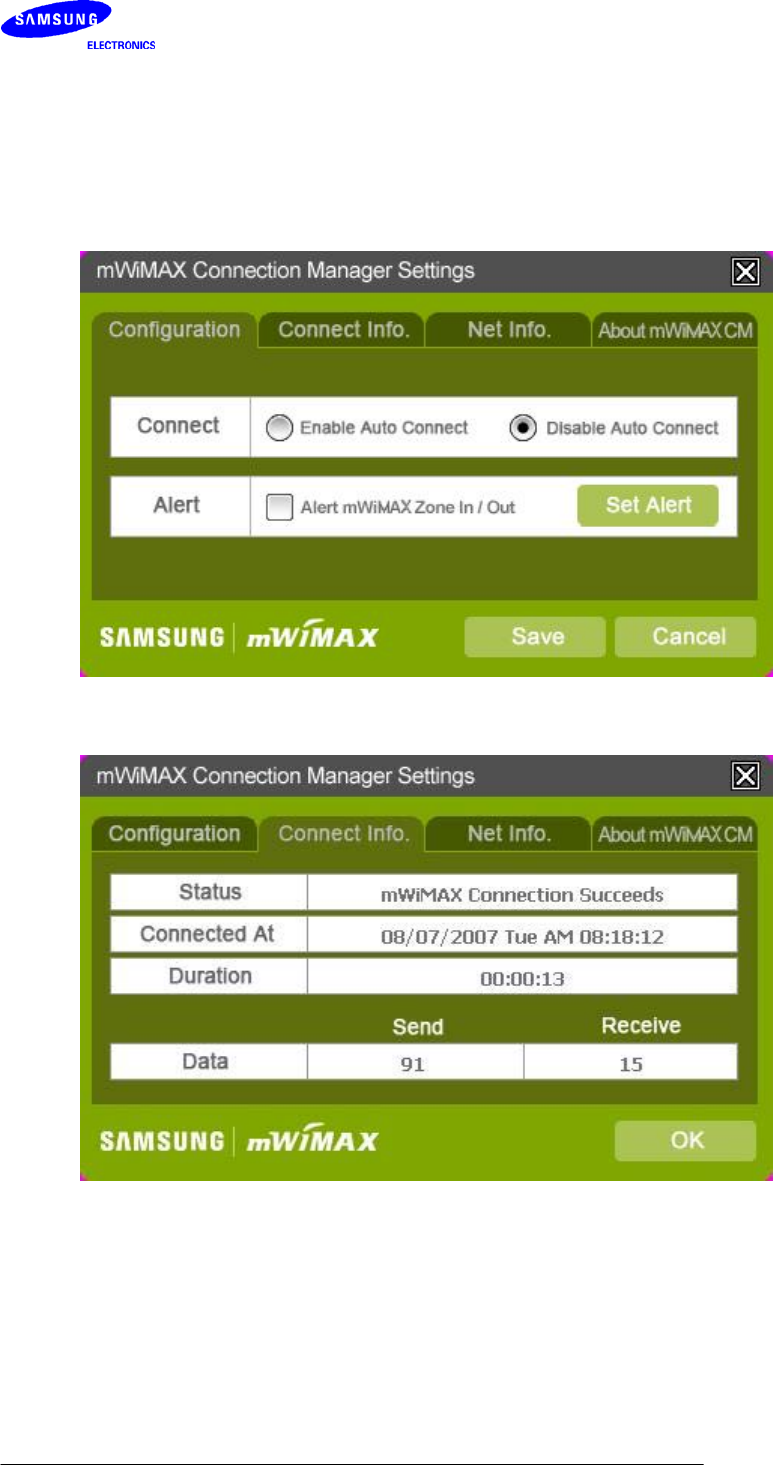Click Save in the Configuration window
The image size is (773, 1465).
coord(535,637)
